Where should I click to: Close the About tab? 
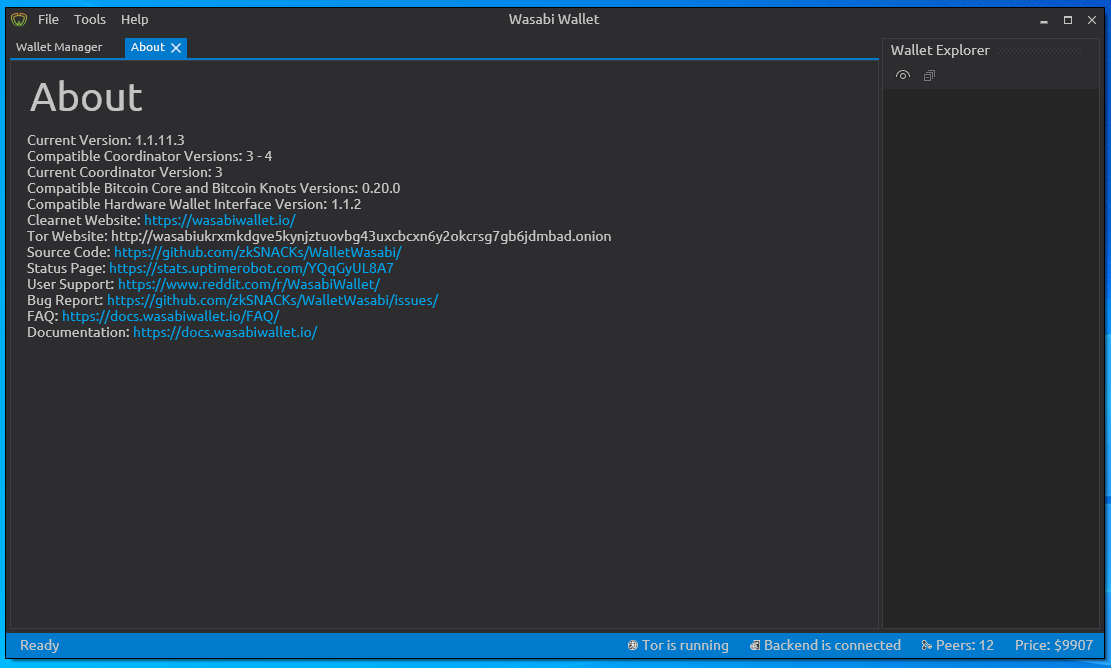pyautogui.click(x=176, y=48)
